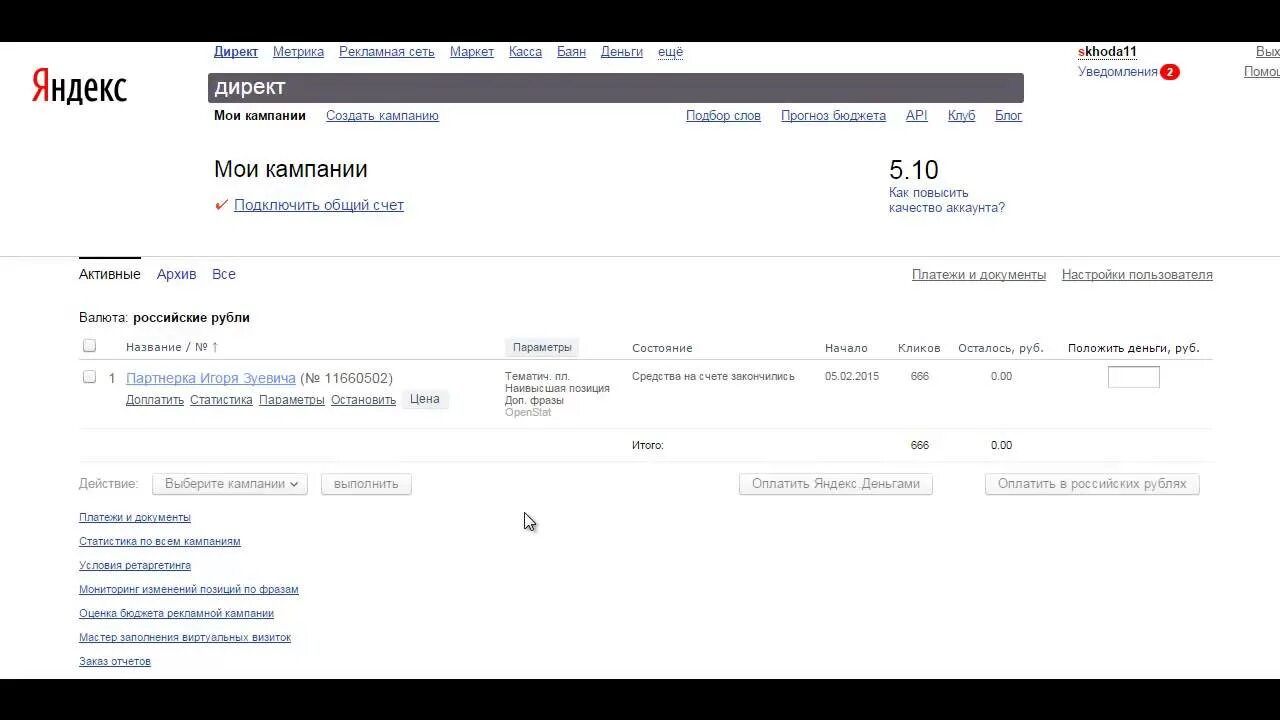
Task: Click the директ search bar
Action: click(x=616, y=88)
